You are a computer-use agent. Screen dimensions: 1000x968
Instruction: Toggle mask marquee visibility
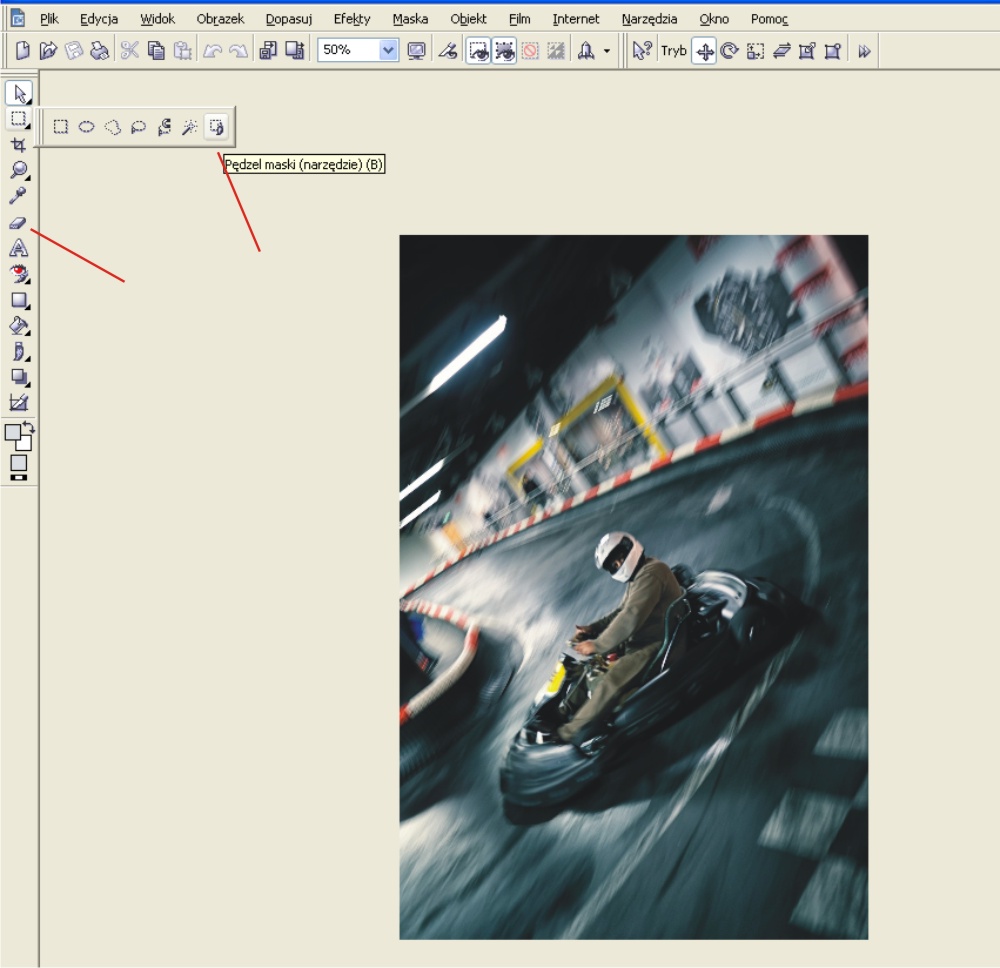pos(479,51)
